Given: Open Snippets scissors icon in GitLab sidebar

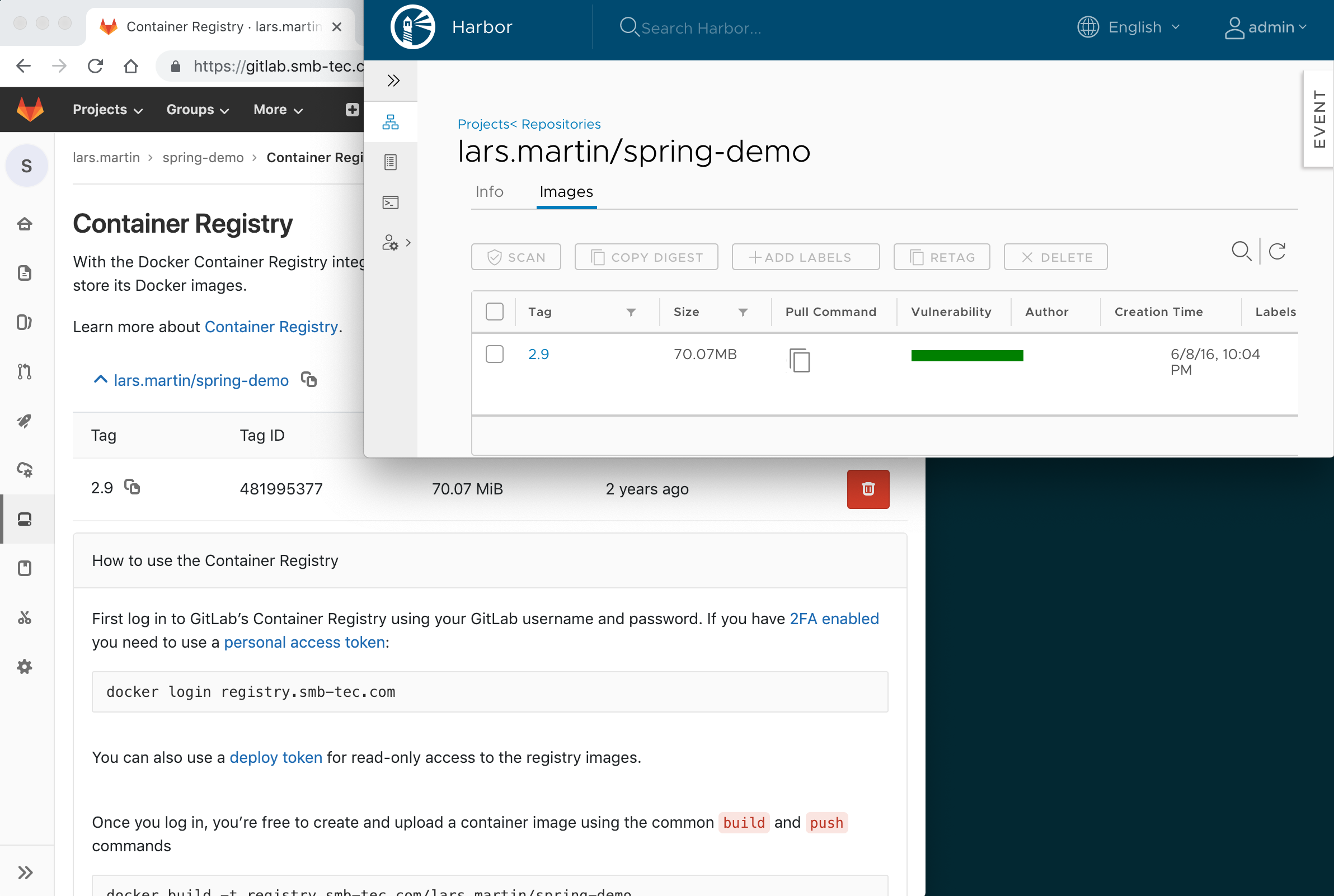Looking at the screenshot, I should (x=25, y=617).
